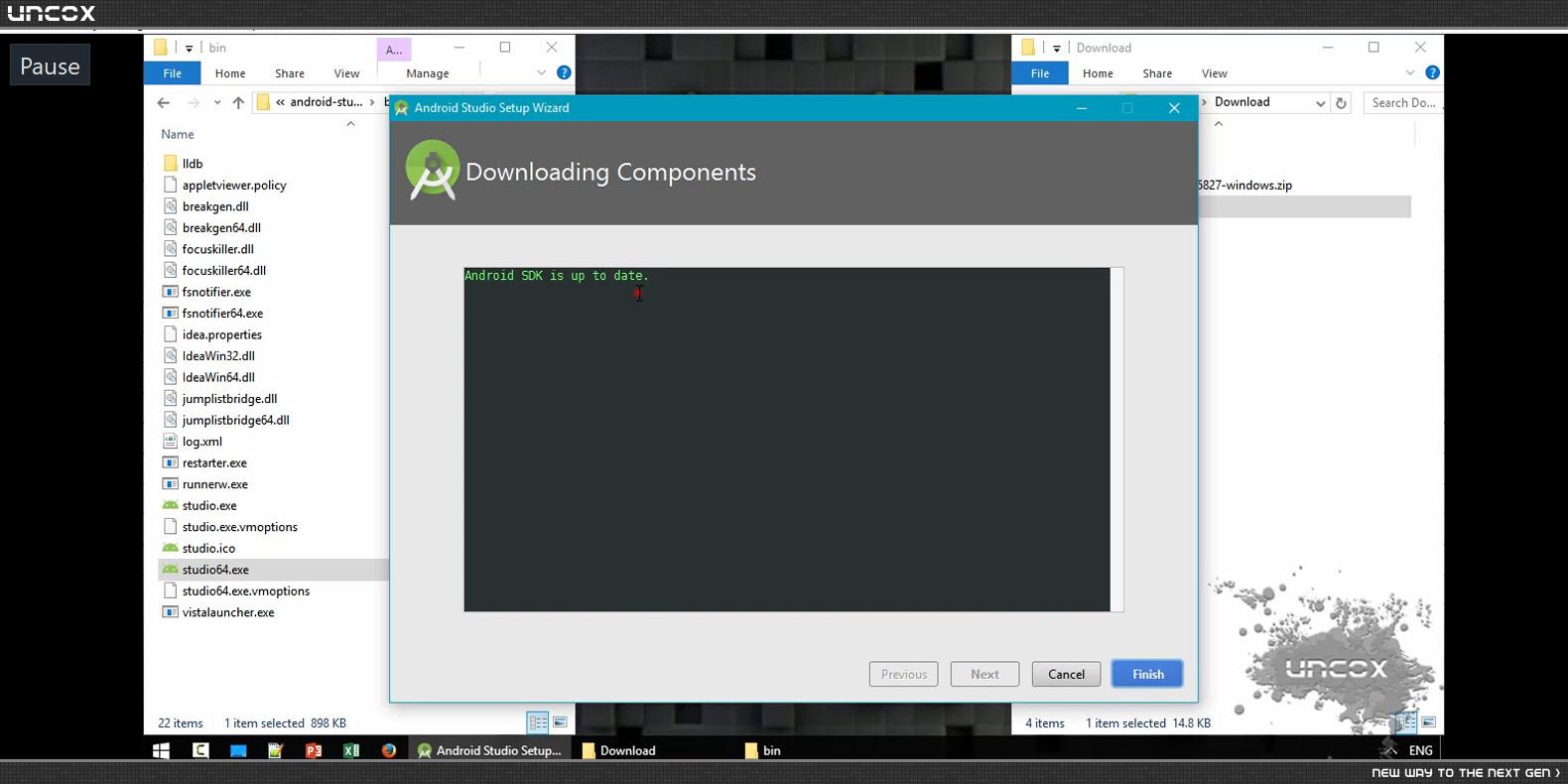Click Finish in the Setup Wizard
Viewport: 1568px width, 784px height.
1147,674
